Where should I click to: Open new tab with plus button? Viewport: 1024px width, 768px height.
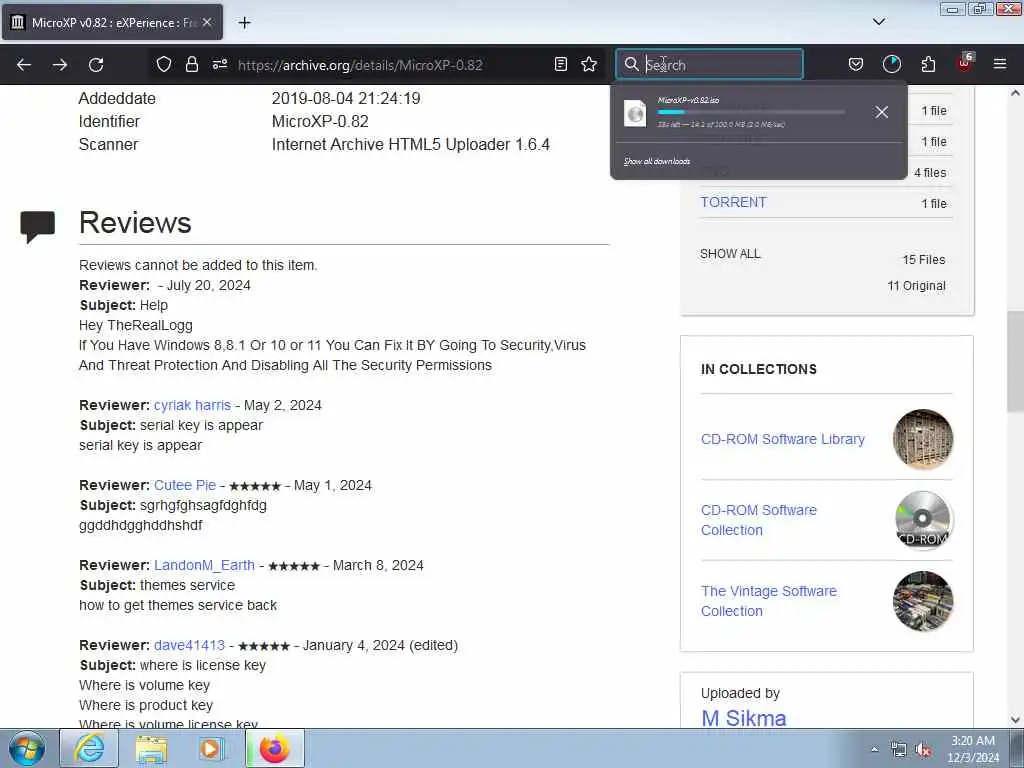click(244, 23)
